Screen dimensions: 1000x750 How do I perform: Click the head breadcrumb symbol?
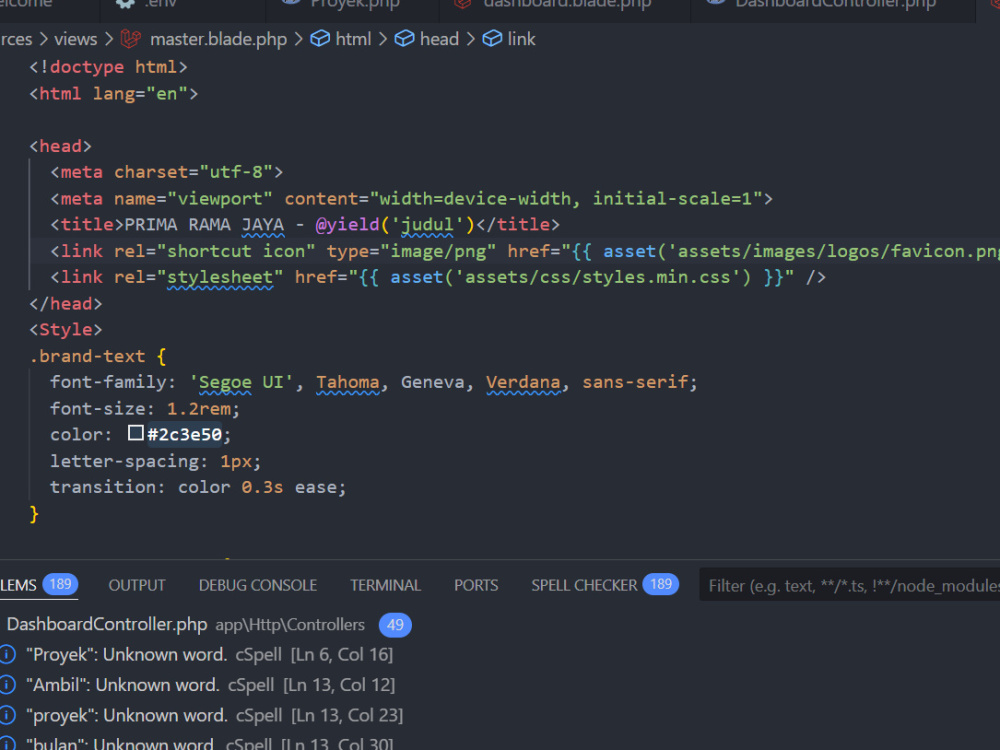(439, 40)
